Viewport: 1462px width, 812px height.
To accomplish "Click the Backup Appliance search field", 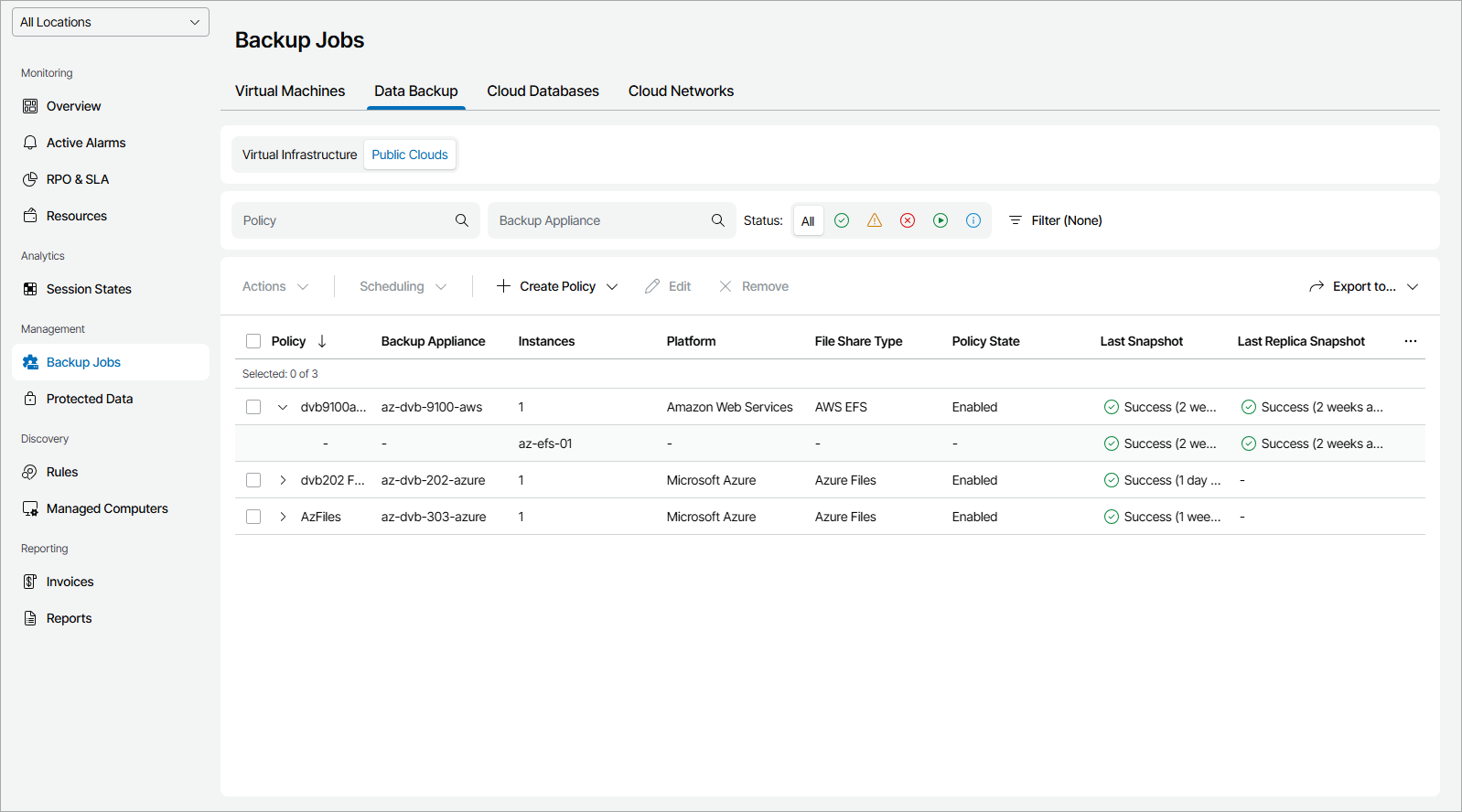I will (599, 220).
